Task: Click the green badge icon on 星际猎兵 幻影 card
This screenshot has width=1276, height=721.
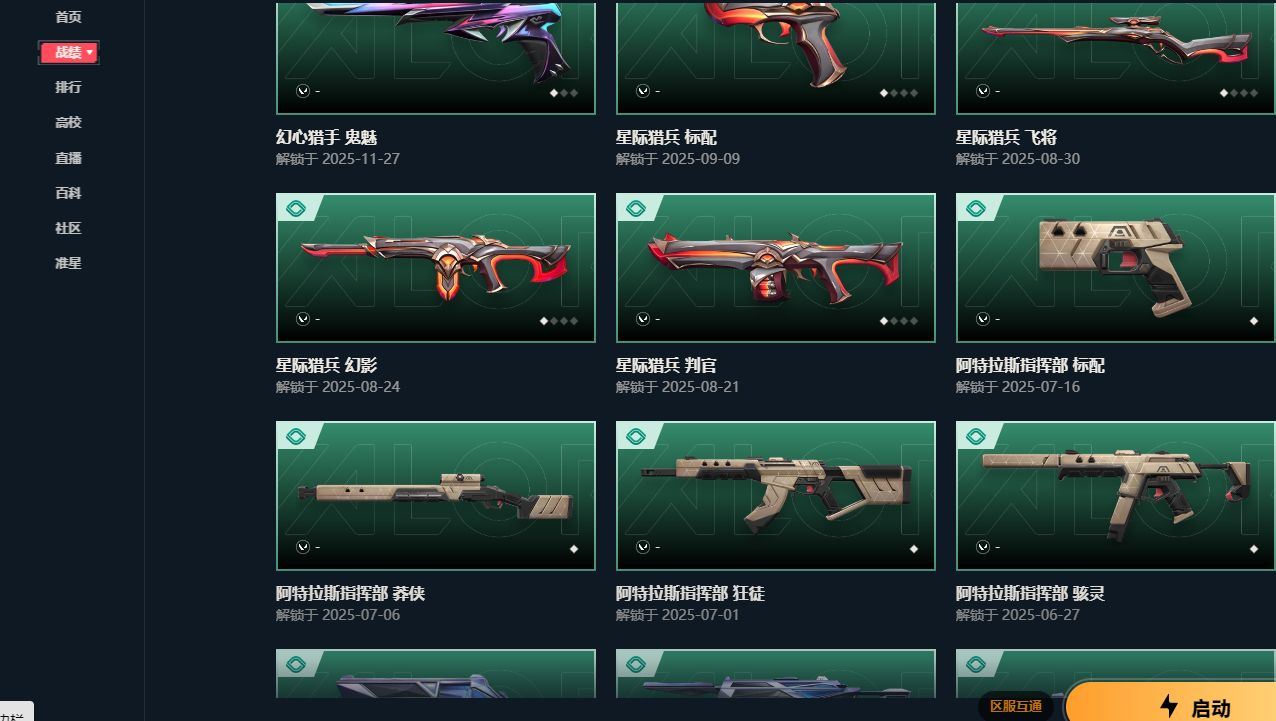Action: [x=295, y=208]
